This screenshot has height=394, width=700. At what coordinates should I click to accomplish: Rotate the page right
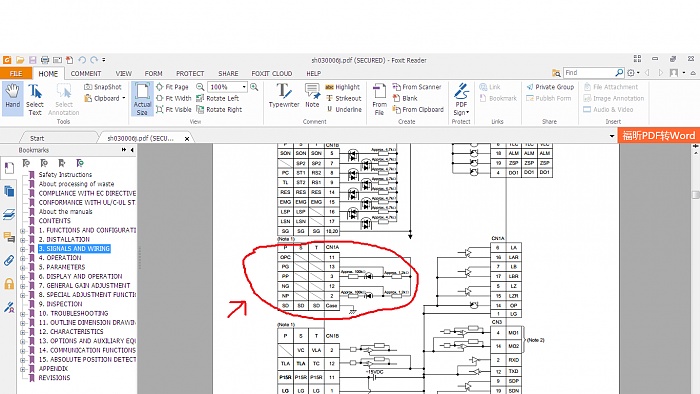coord(219,109)
